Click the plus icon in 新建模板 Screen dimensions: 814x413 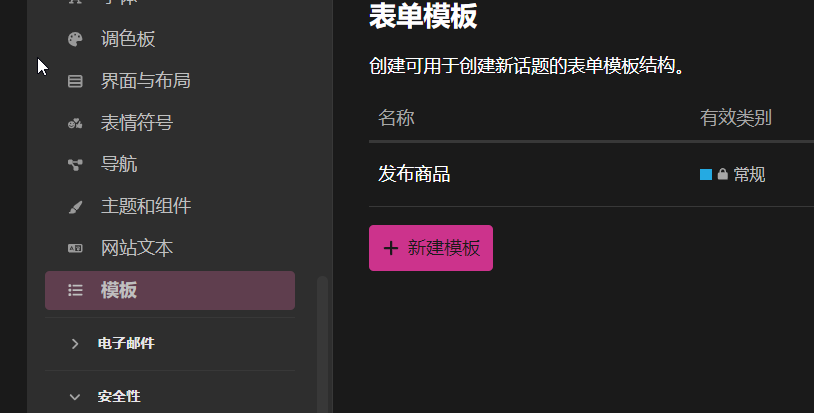coord(391,248)
